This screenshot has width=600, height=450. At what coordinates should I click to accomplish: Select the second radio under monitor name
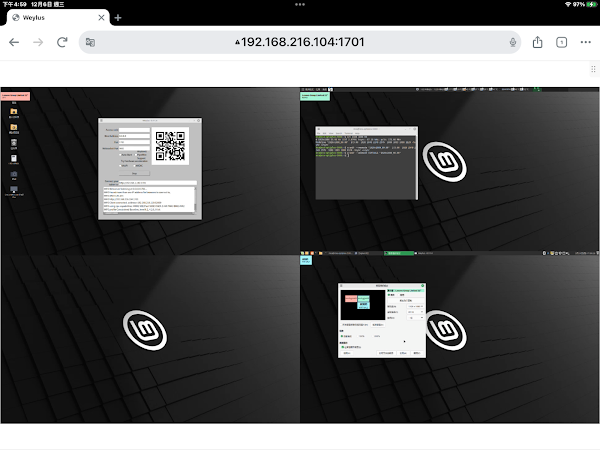pyautogui.click(x=398, y=295)
